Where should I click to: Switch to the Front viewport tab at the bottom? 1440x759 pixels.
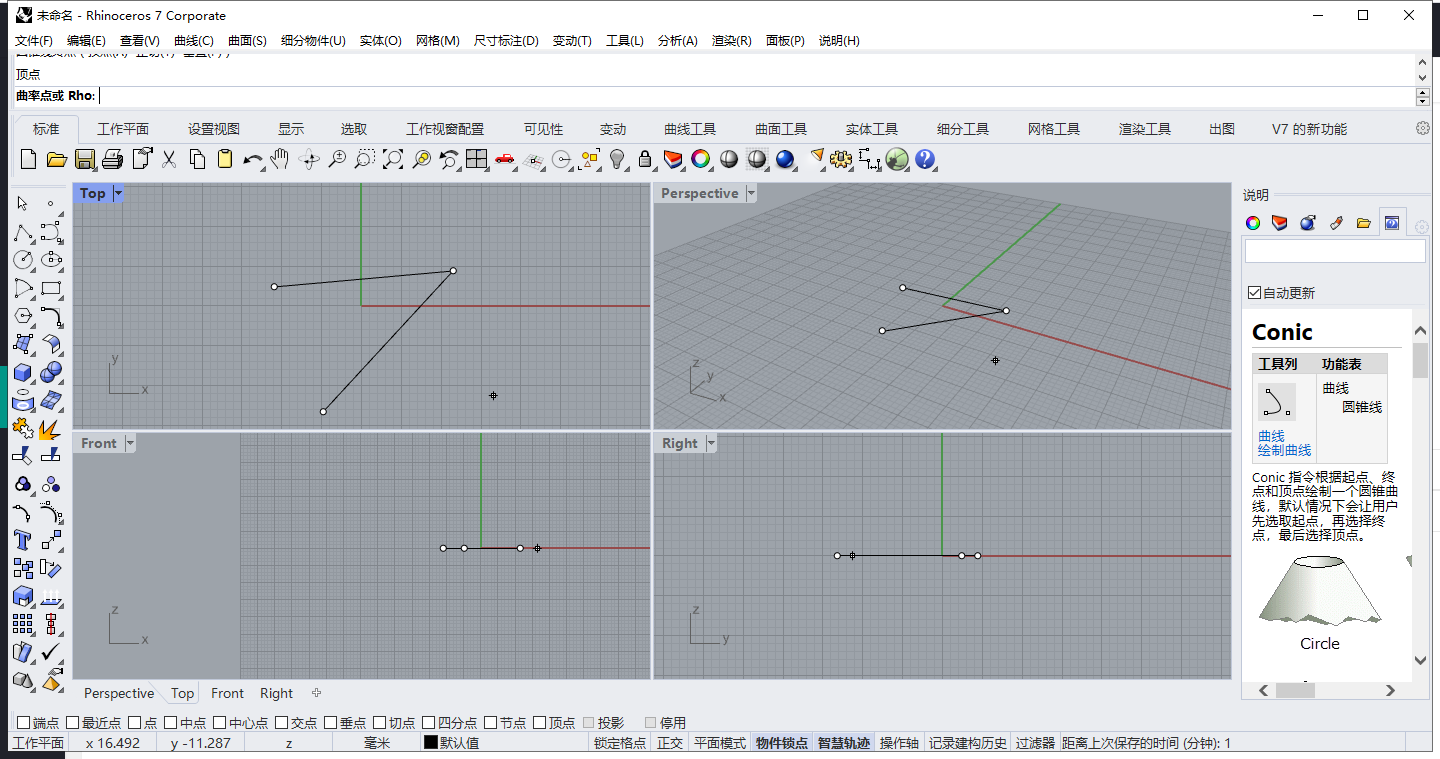(x=227, y=693)
